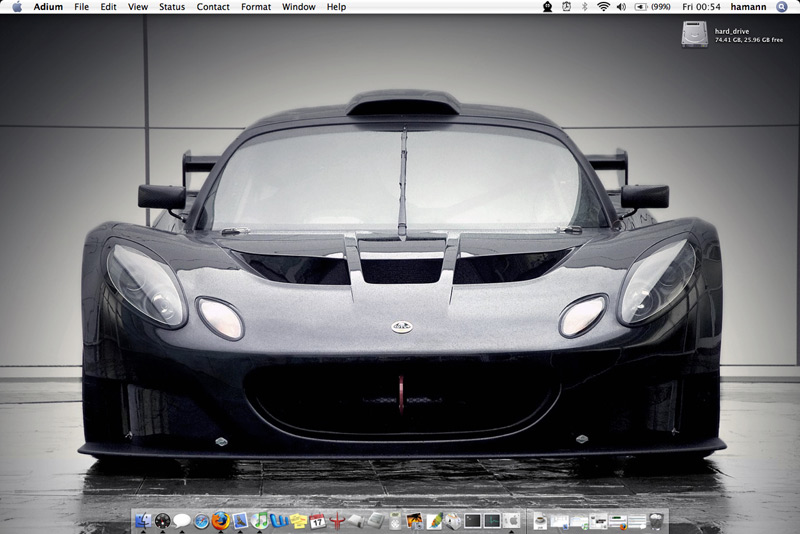Open the Contact menu
The height and width of the screenshot is (534, 800).
click(213, 7)
